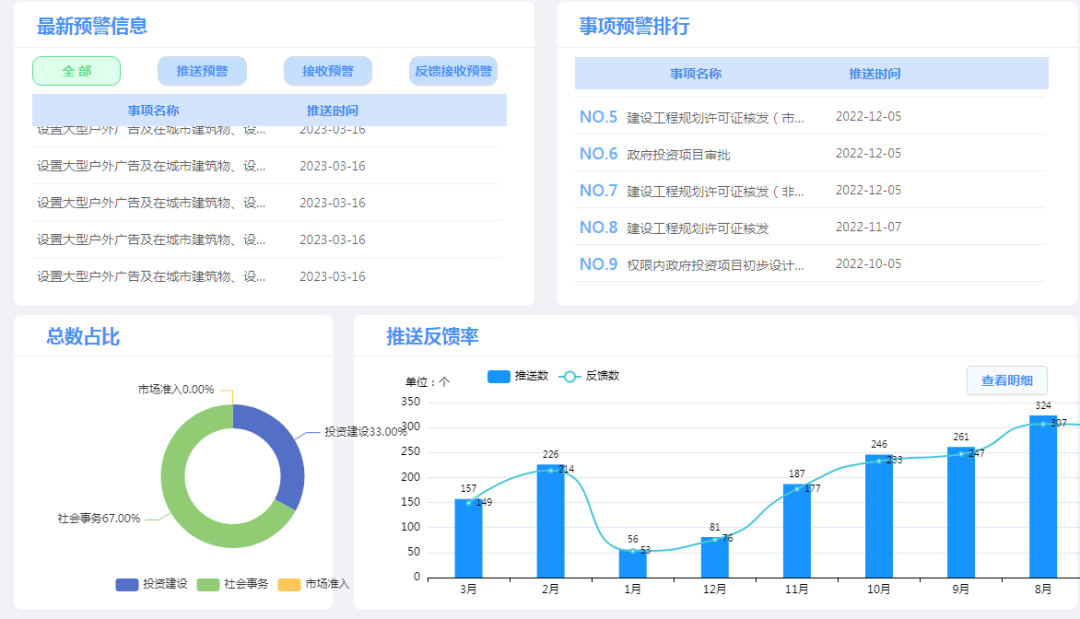Hide 社会事务 series via legend
1080x619 pixels.
(232, 584)
